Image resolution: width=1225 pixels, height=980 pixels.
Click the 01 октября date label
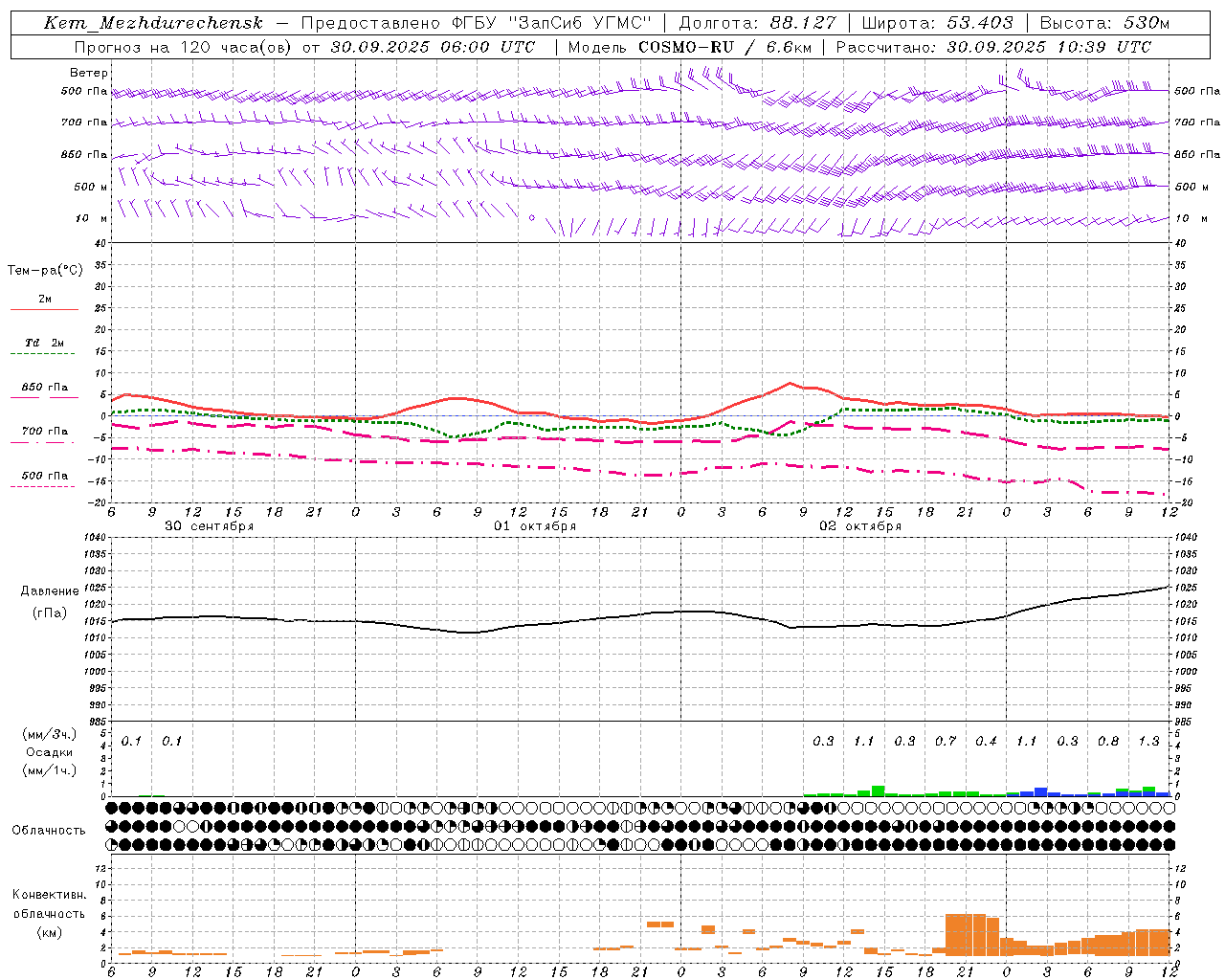(x=535, y=526)
